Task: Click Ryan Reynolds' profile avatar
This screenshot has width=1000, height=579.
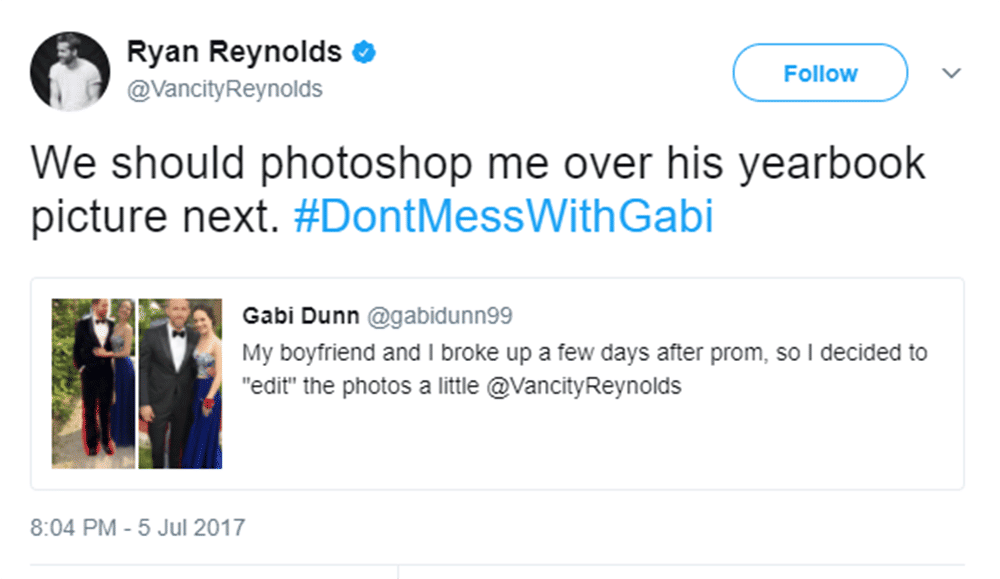Action: point(70,70)
